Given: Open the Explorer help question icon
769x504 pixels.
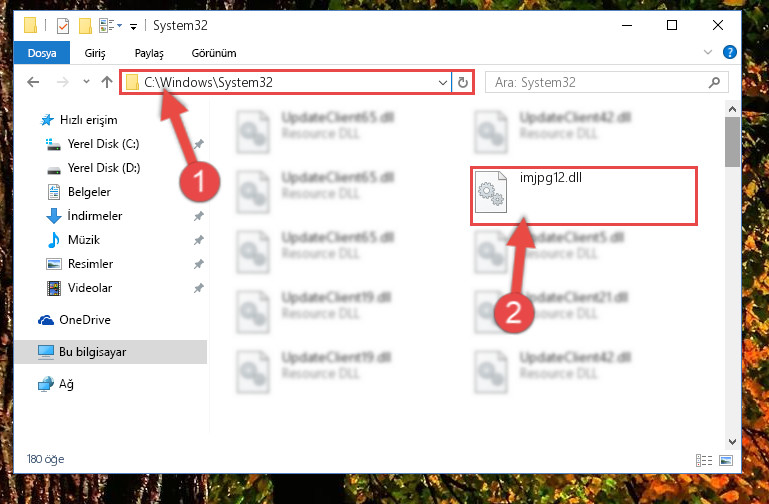Looking at the screenshot, I should click(x=730, y=52).
